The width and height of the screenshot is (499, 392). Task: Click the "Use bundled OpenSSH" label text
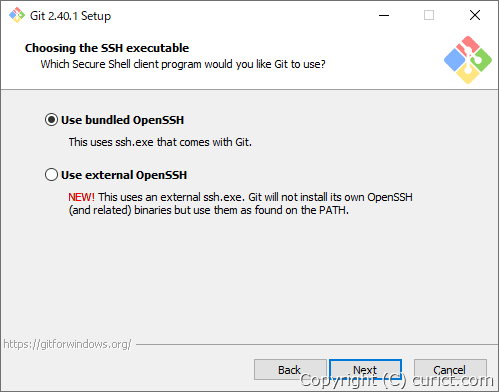(122, 120)
